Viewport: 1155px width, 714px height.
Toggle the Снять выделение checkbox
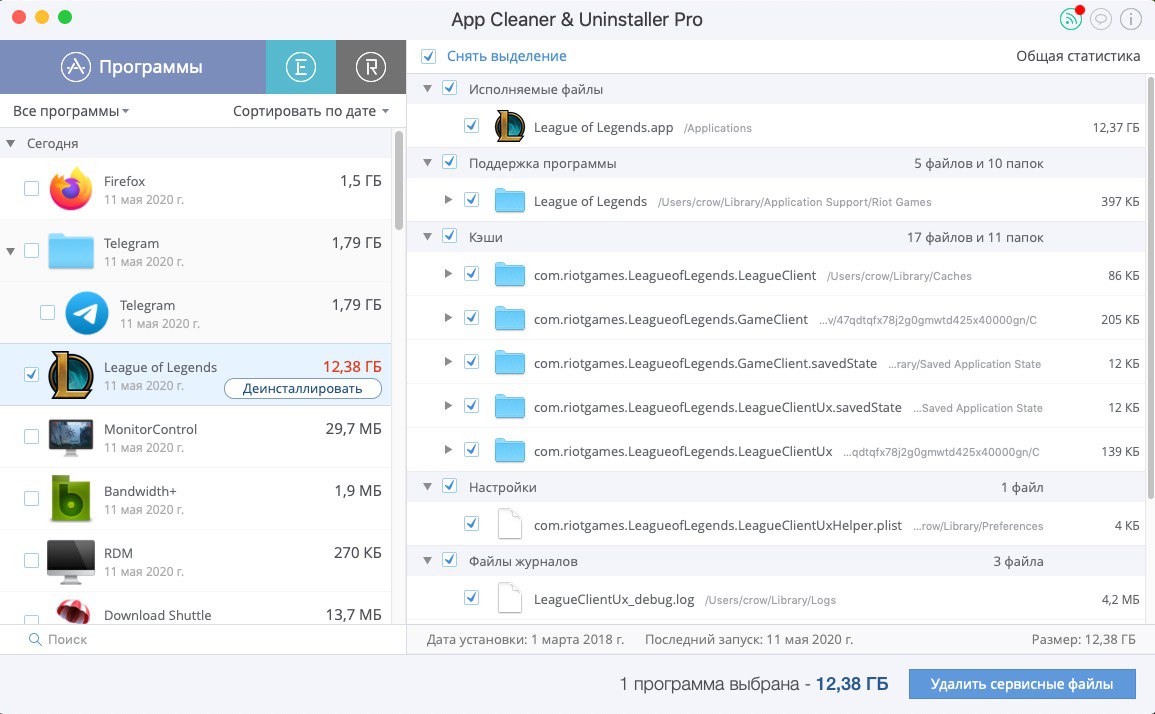[x=428, y=56]
